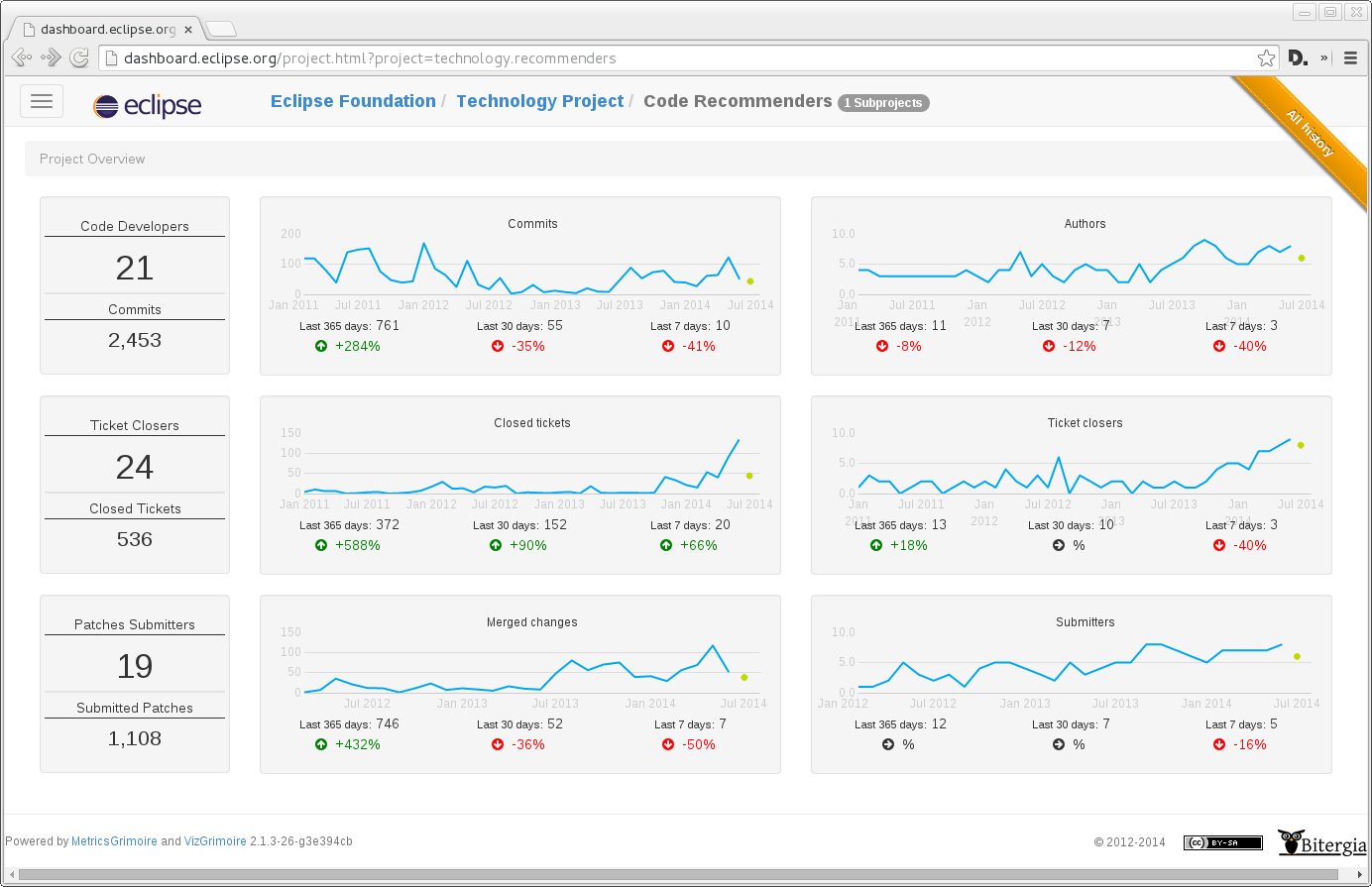Open the hamburger navigation menu

(42, 101)
